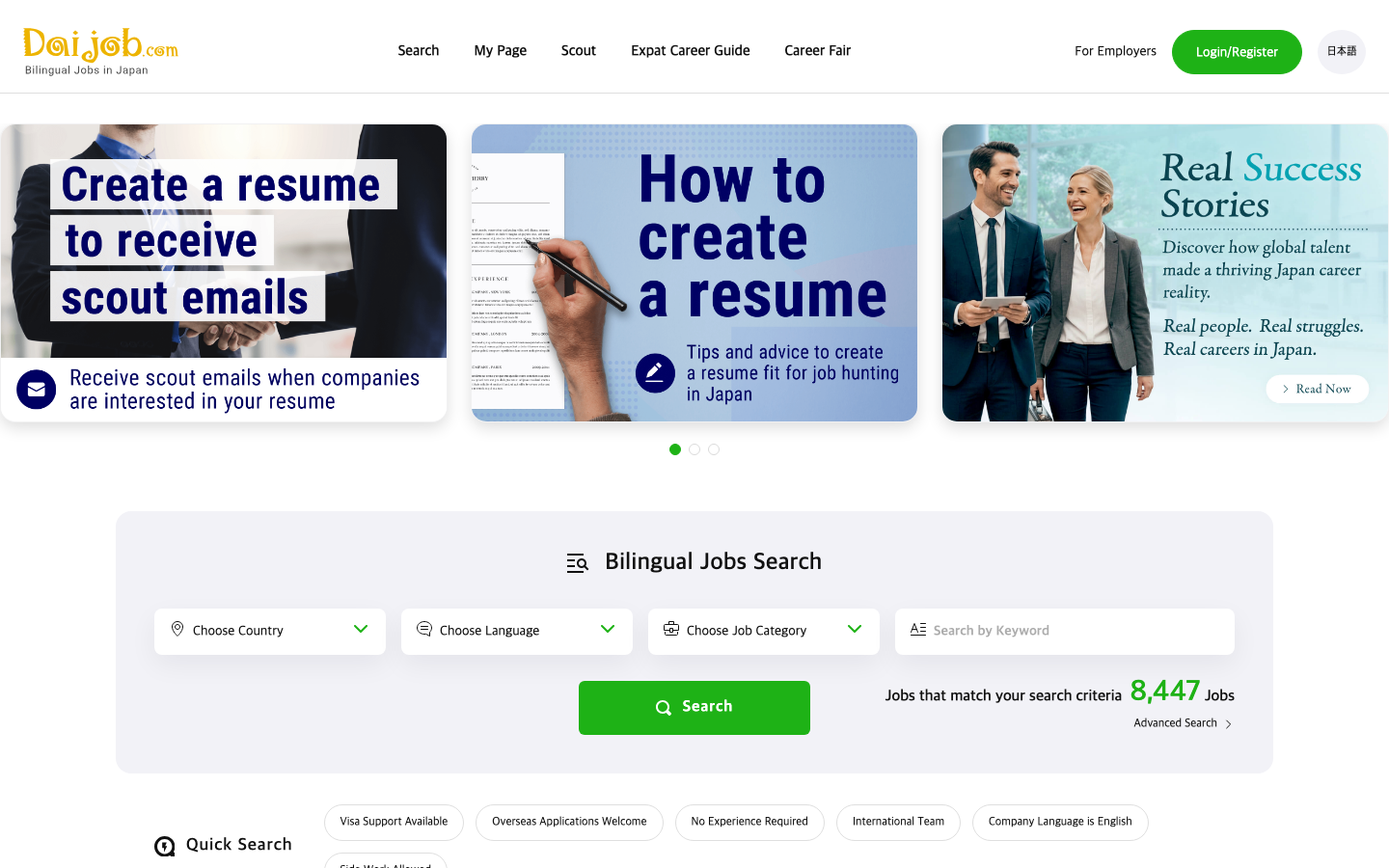Open Scout in the navigation bar
Screen dimensions: 1389x868
tap(579, 51)
